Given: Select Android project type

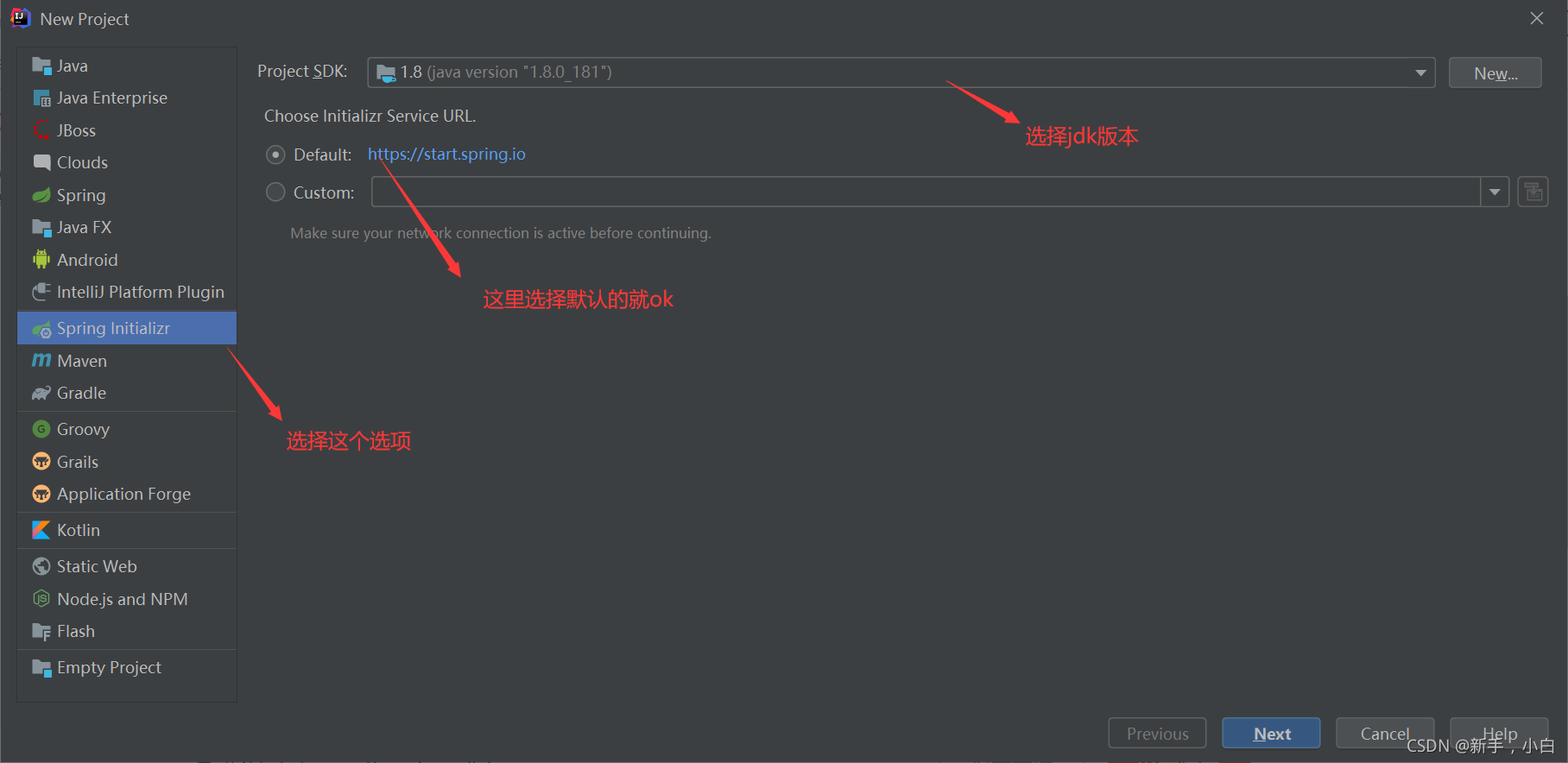Looking at the screenshot, I should [x=127, y=260].
